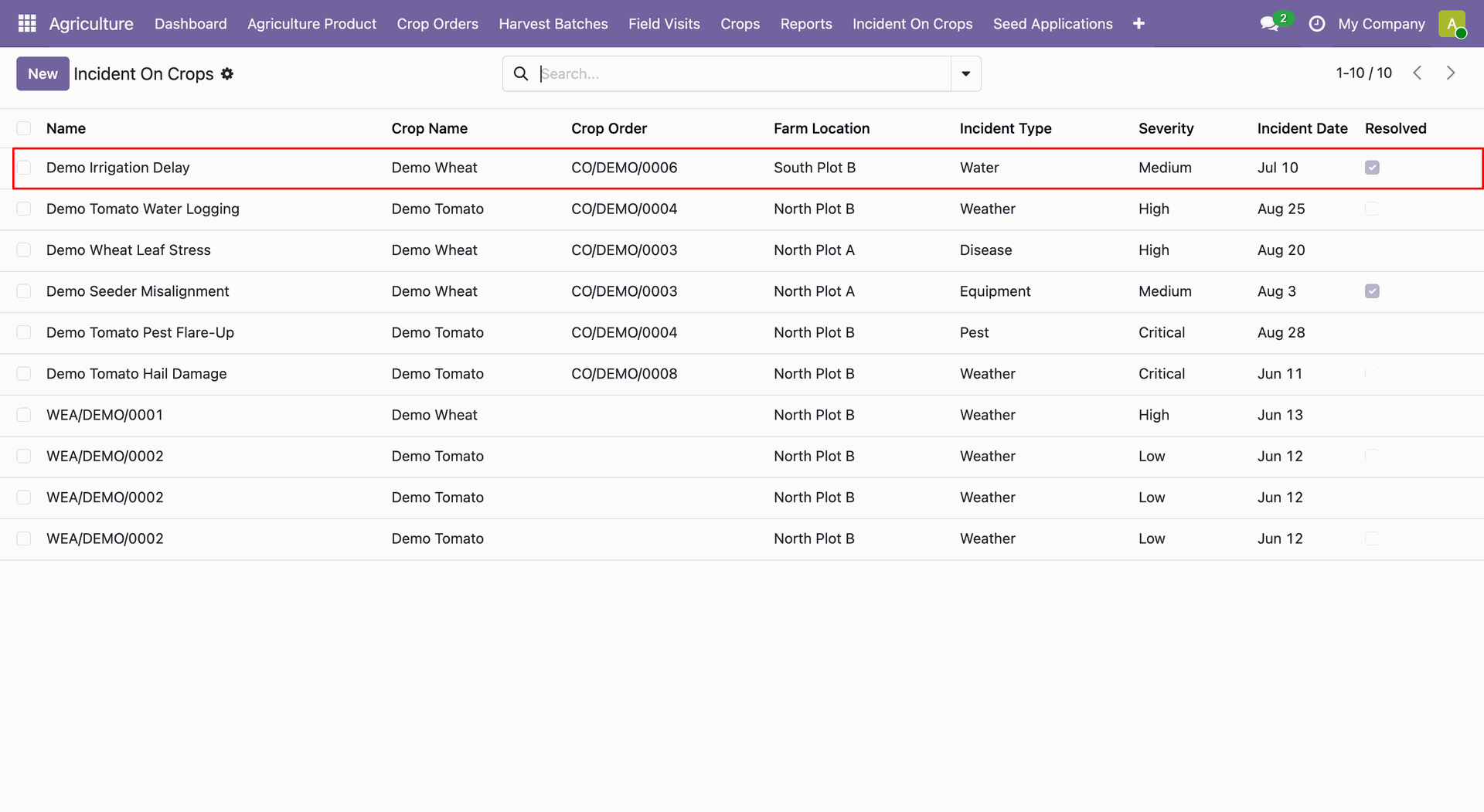Viewport: 1484px width, 812px height.
Task: Click the plus icon in navbar
Action: click(1139, 24)
